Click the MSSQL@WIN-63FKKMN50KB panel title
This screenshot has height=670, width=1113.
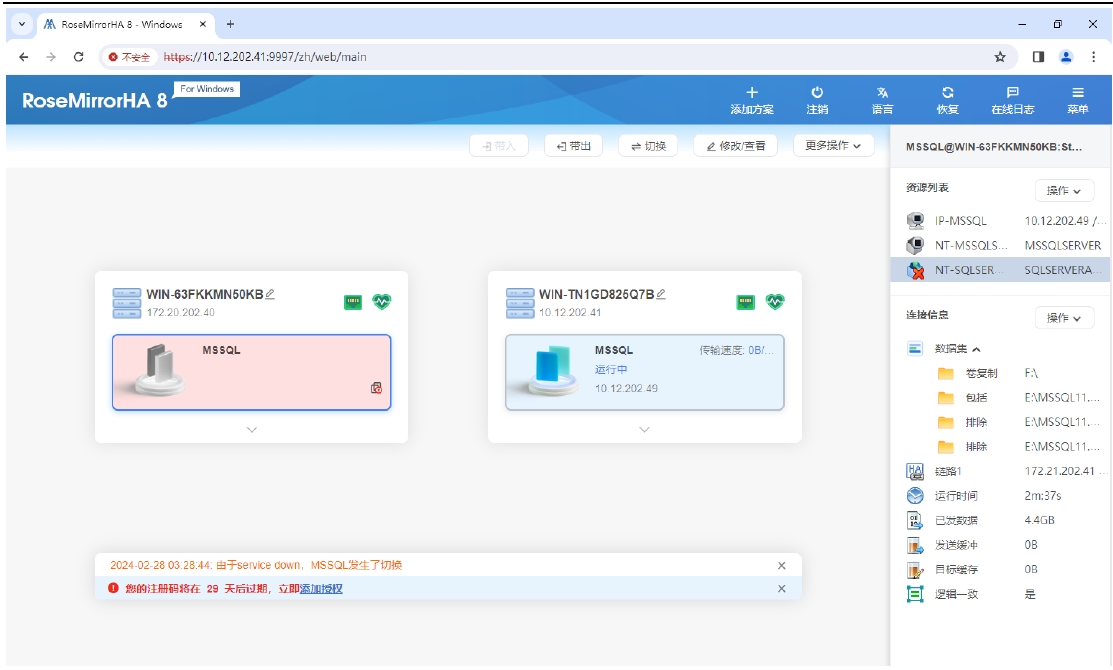pyautogui.click(x=994, y=147)
